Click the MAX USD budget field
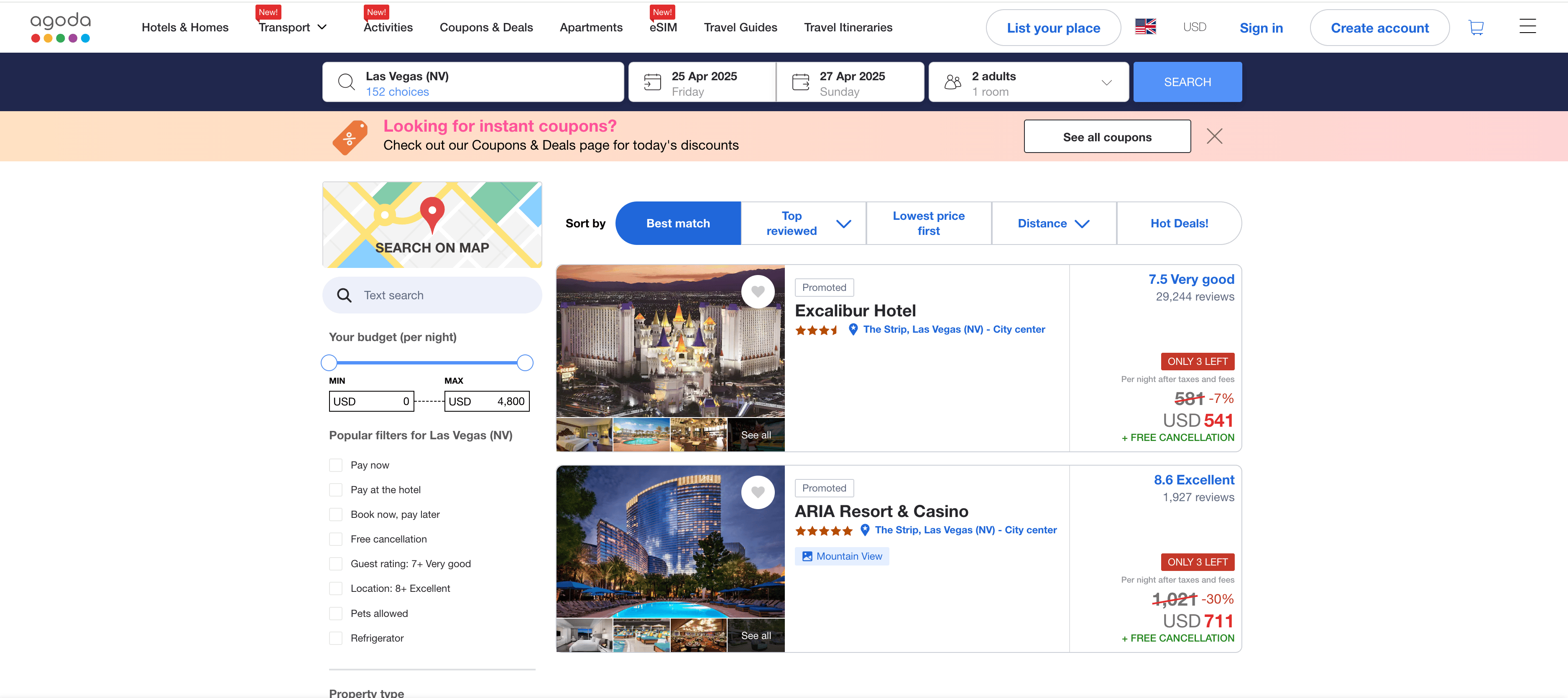 point(487,401)
